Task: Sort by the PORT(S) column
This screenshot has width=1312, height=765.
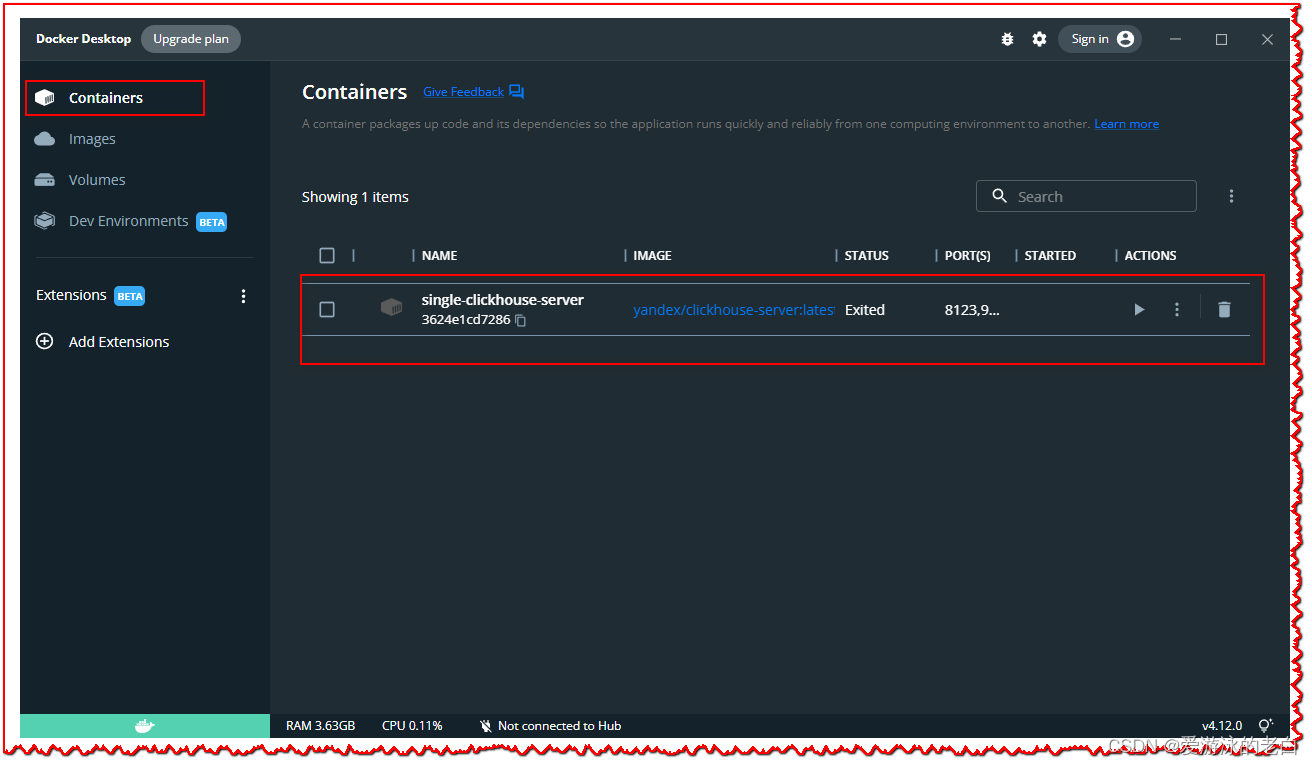Action: tap(967, 256)
